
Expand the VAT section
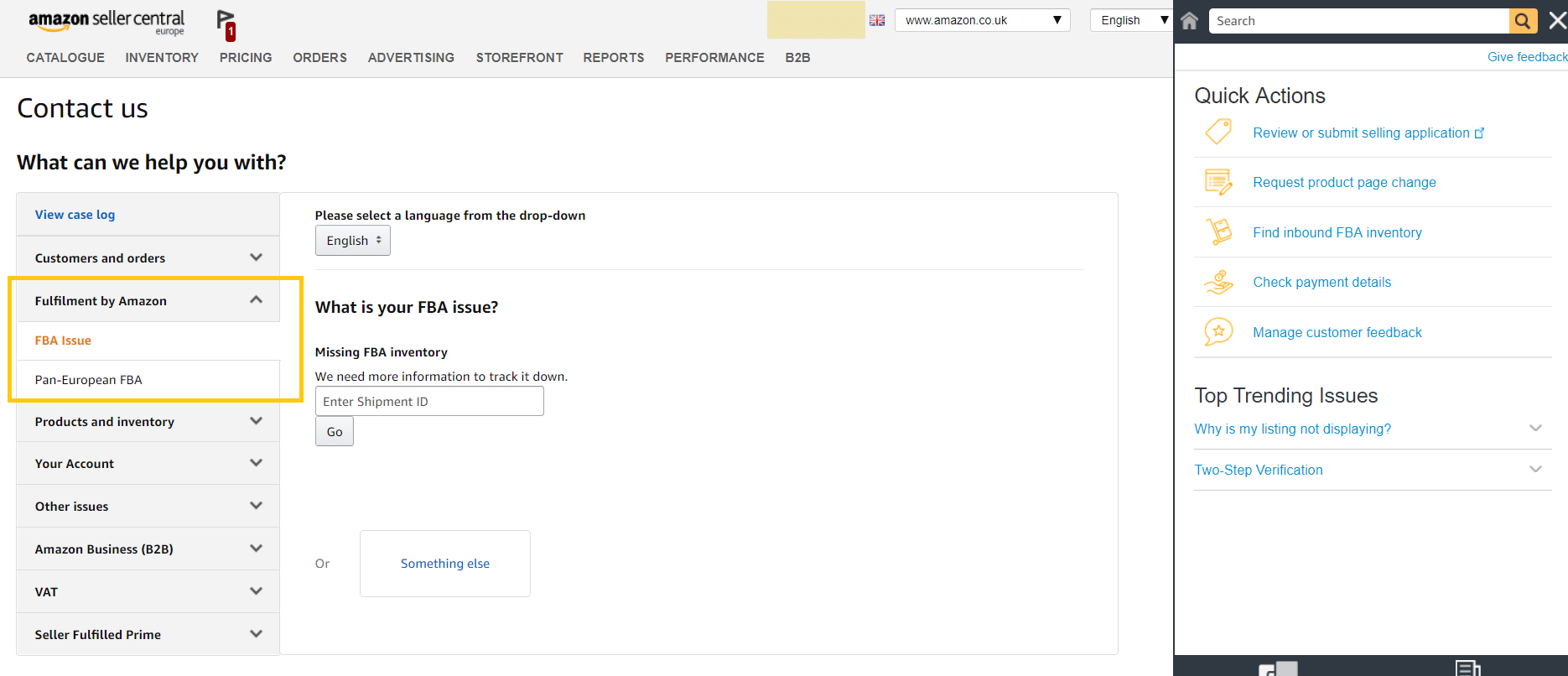tap(148, 591)
